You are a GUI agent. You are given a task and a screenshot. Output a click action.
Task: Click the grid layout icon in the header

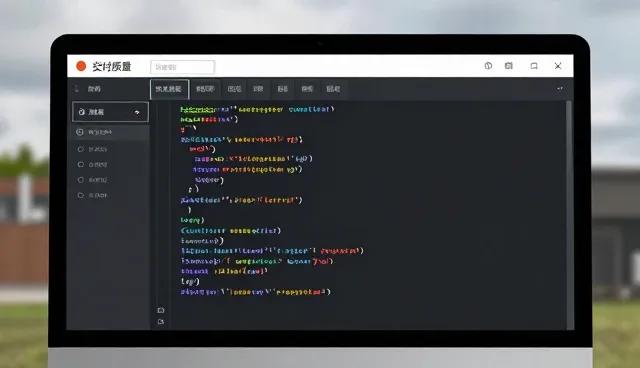[509, 66]
